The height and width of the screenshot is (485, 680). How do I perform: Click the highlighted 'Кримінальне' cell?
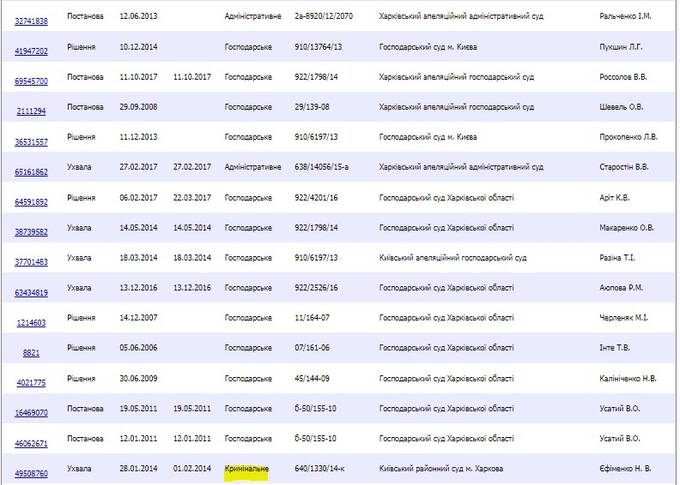click(248, 467)
